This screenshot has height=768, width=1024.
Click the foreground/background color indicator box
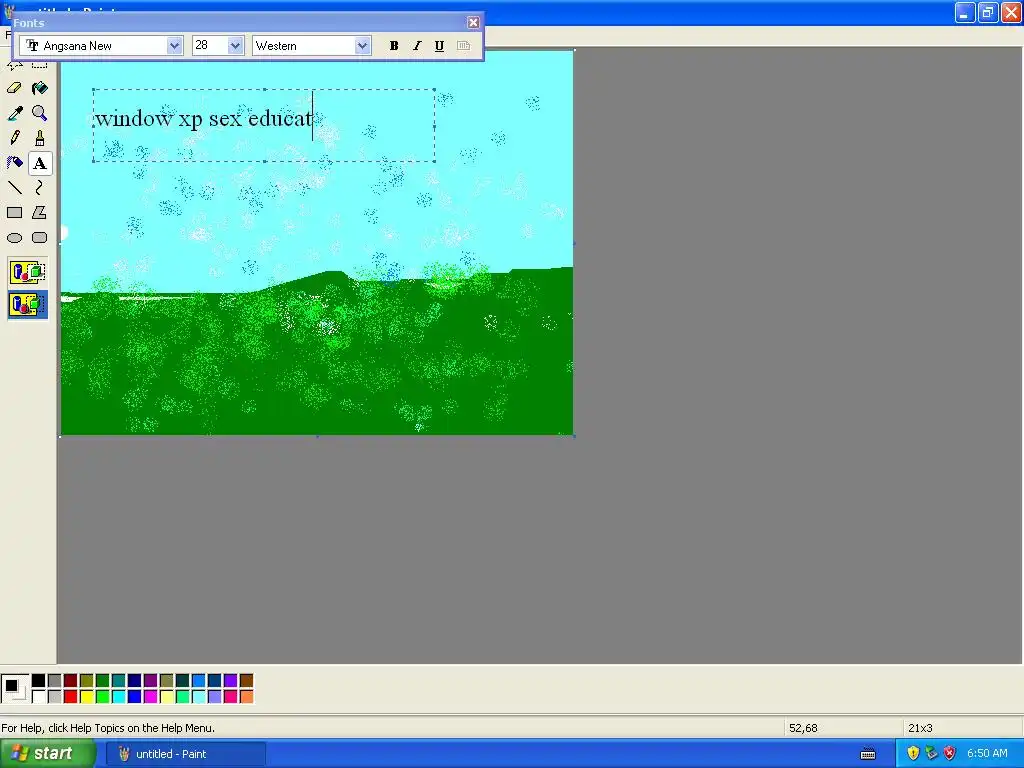pos(15,689)
